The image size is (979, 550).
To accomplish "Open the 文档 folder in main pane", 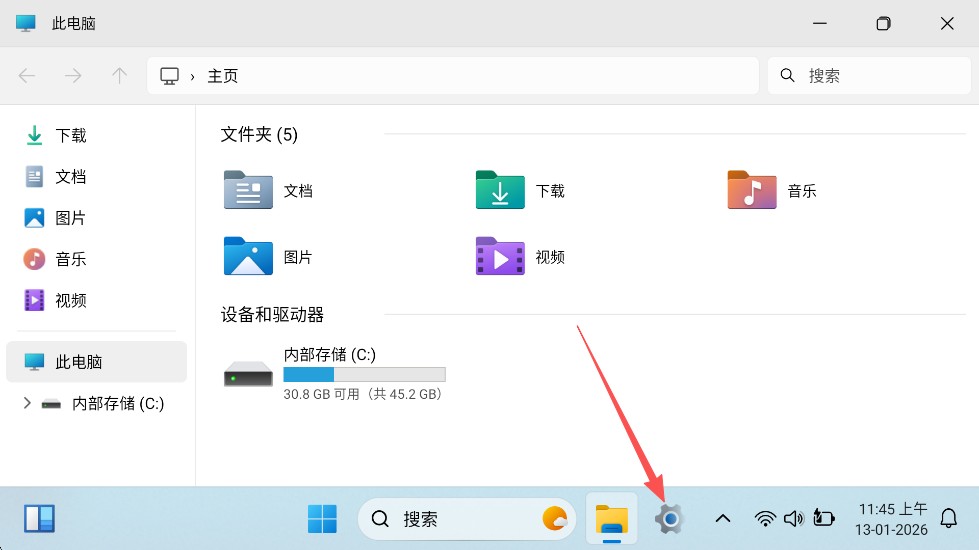I will pos(248,190).
